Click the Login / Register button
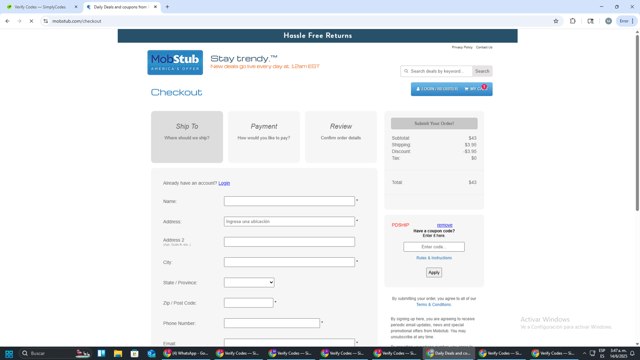This screenshot has width=640, height=360. click(437, 89)
